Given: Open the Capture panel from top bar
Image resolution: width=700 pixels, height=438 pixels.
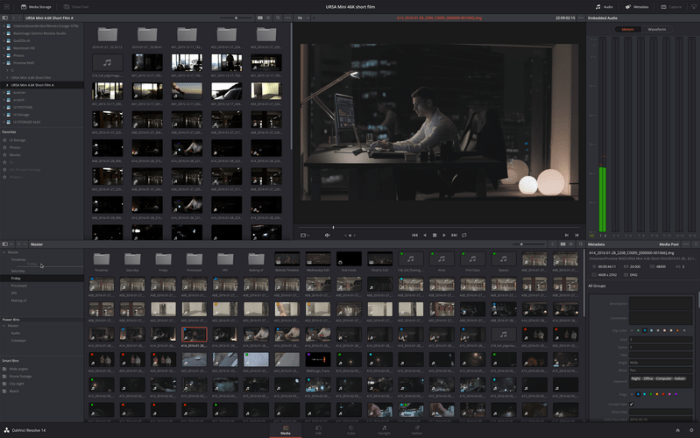Looking at the screenshot, I should pos(671,7).
